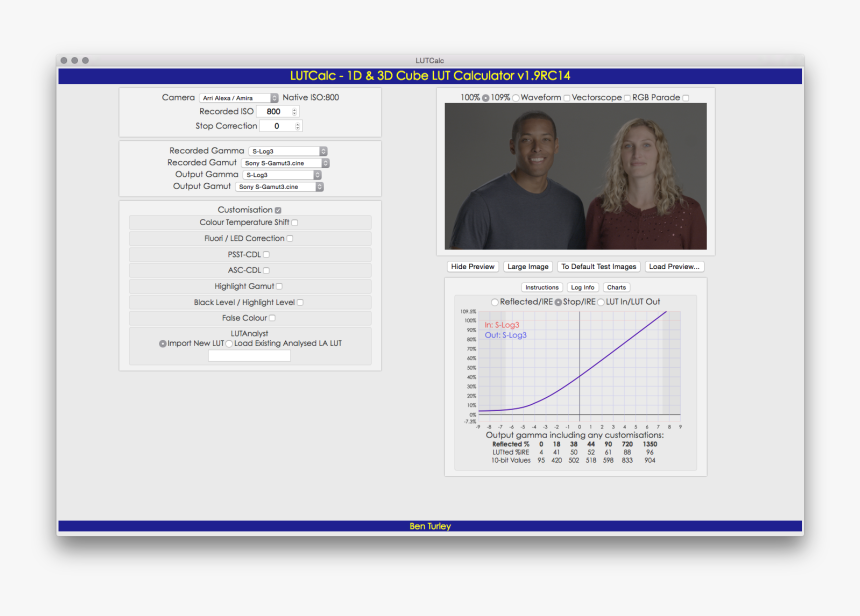Enable Colour Temperature Shift checkbox
Image resolution: width=860 pixels, height=616 pixels.
(x=294, y=222)
